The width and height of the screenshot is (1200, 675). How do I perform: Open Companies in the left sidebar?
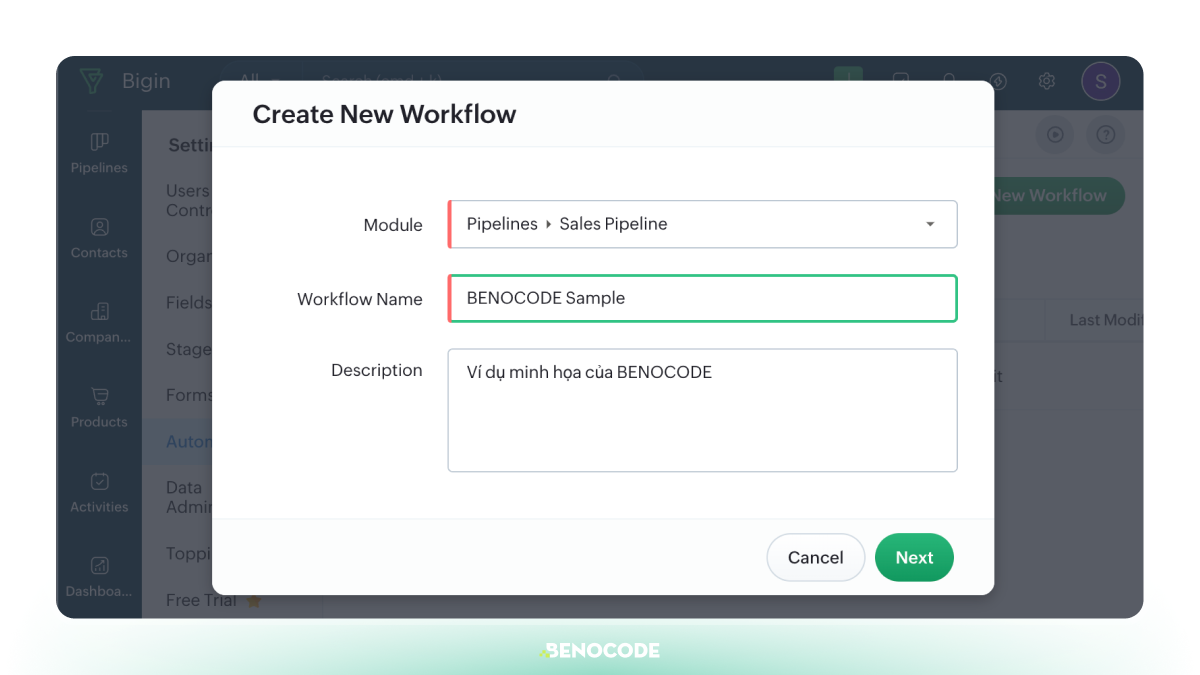point(99,323)
